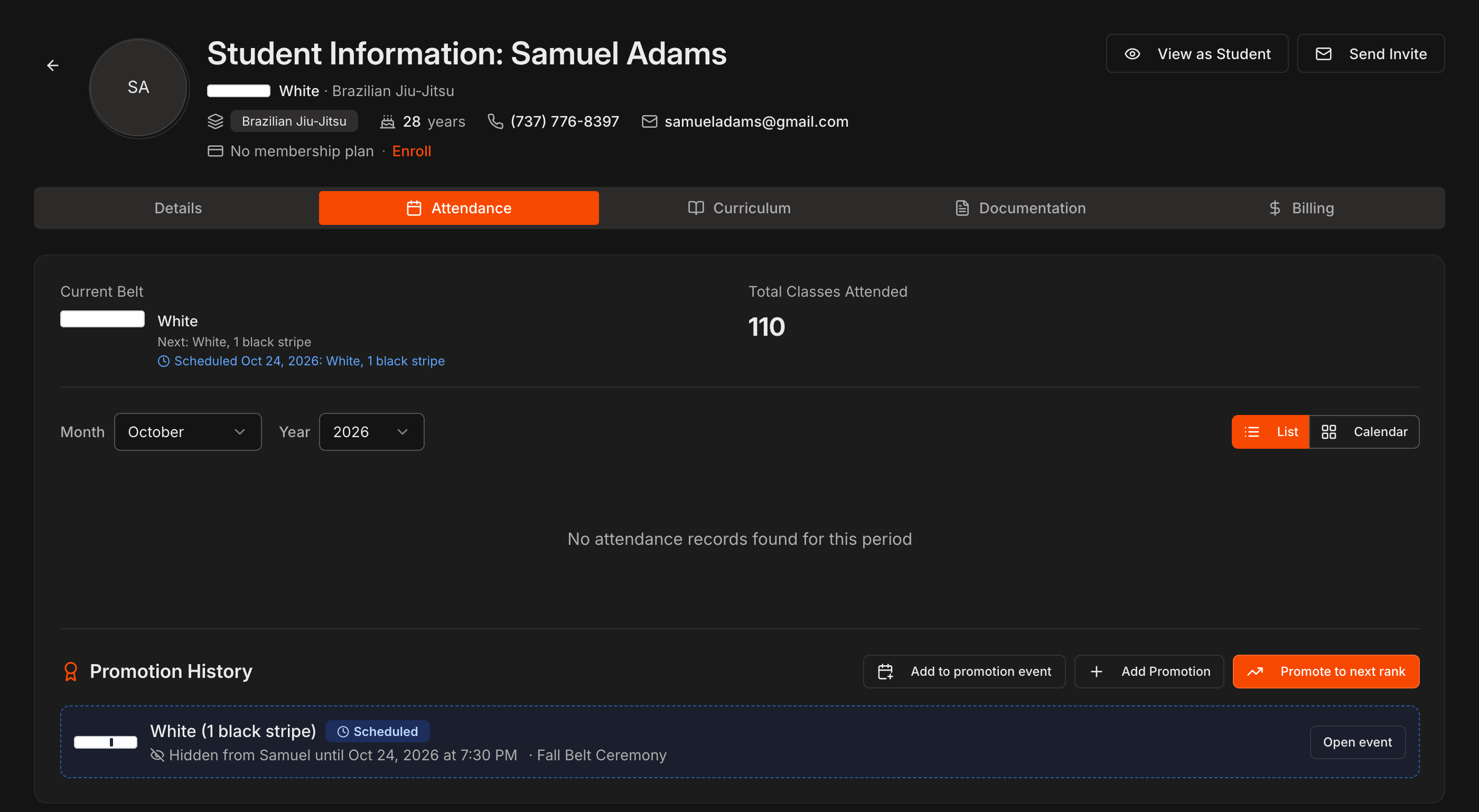1479x812 pixels.
Task: Click the Send Invite button
Action: (1371, 53)
